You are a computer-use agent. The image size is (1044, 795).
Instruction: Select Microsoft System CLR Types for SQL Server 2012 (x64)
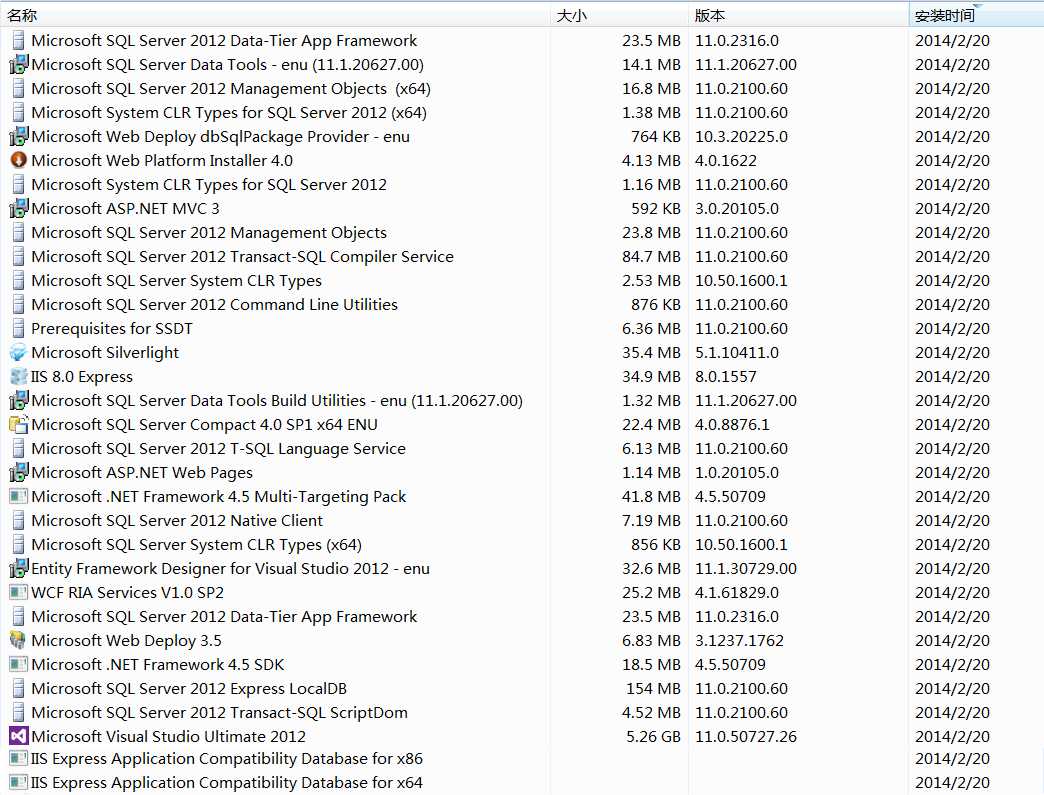(229, 113)
